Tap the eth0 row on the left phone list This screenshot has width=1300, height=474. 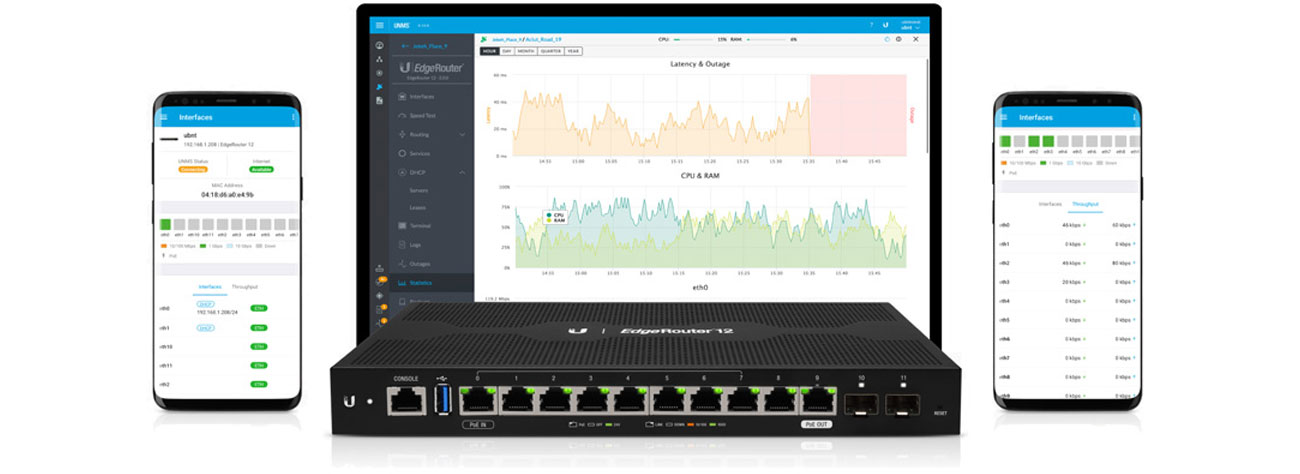tap(228, 309)
